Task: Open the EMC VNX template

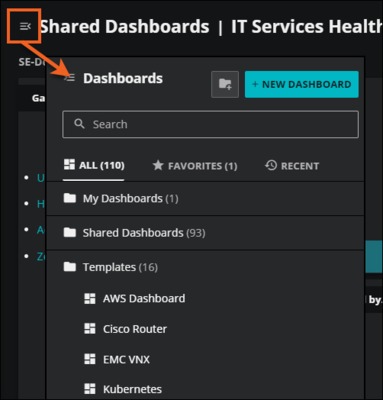Action: coord(126,359)
